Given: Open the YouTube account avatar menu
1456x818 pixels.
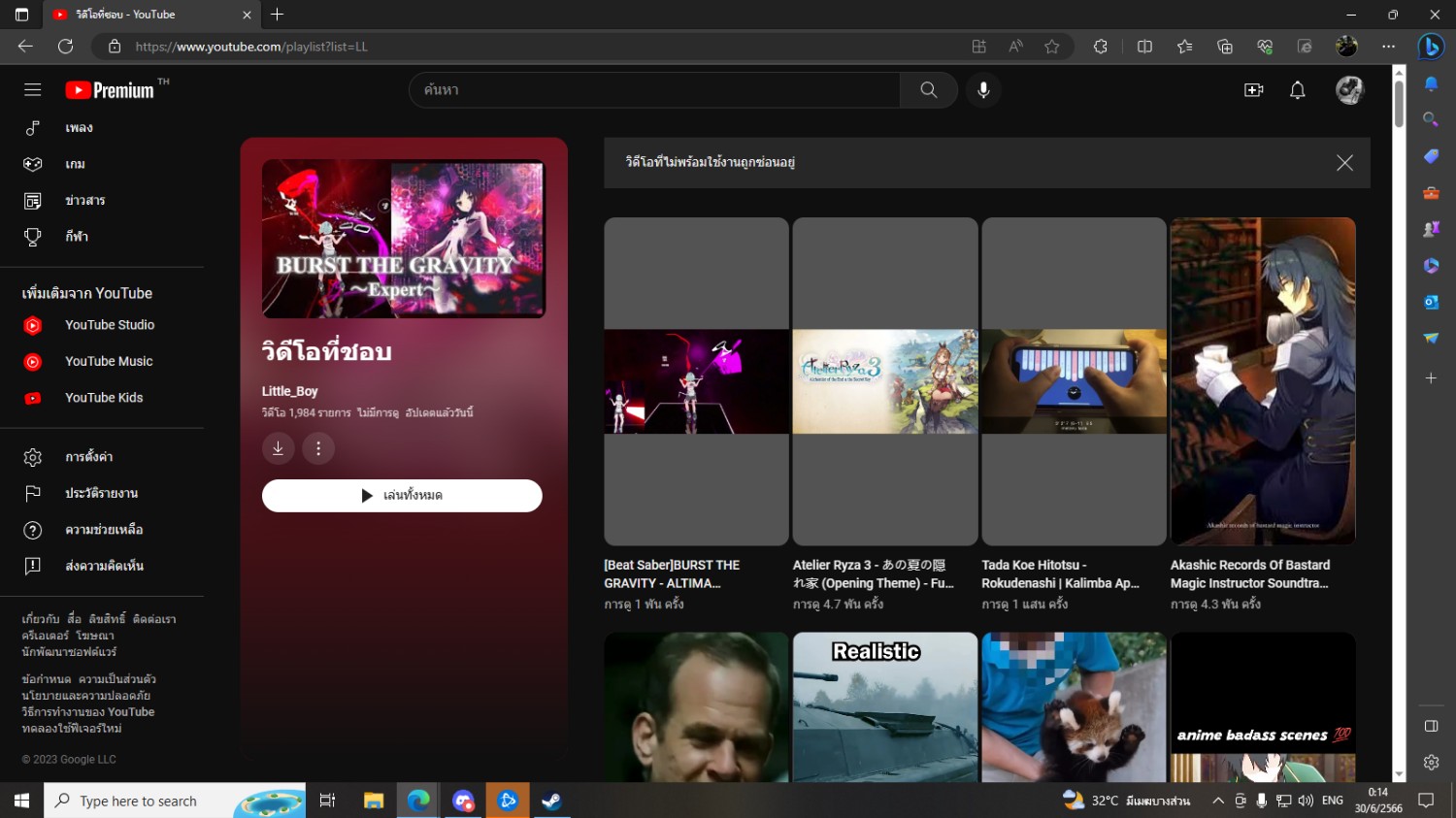Looking at the screenshot, I should [x=1349, y=90].
